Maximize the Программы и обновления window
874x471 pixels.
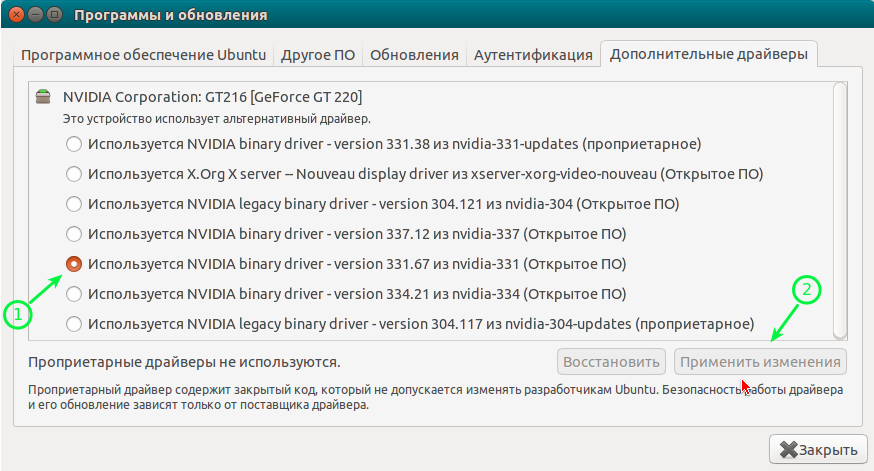pos(54,14)
